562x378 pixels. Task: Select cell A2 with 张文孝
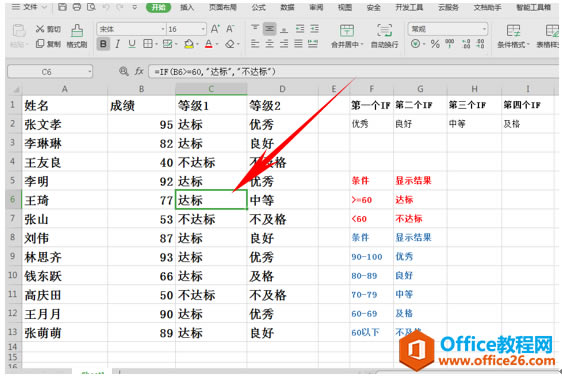point(65,124)
